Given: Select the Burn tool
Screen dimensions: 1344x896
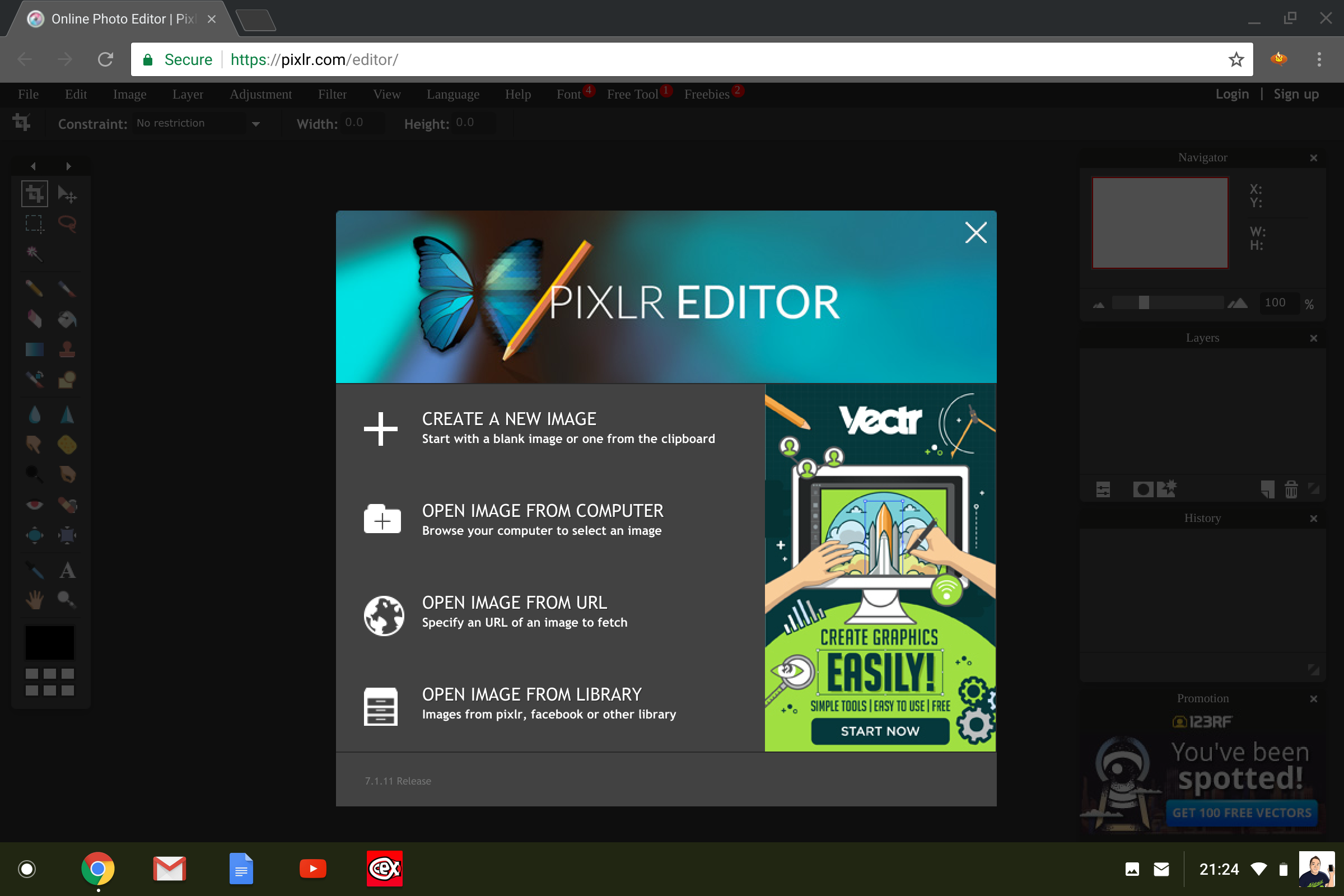Looking at the screenshot, I should pos(67,474).
